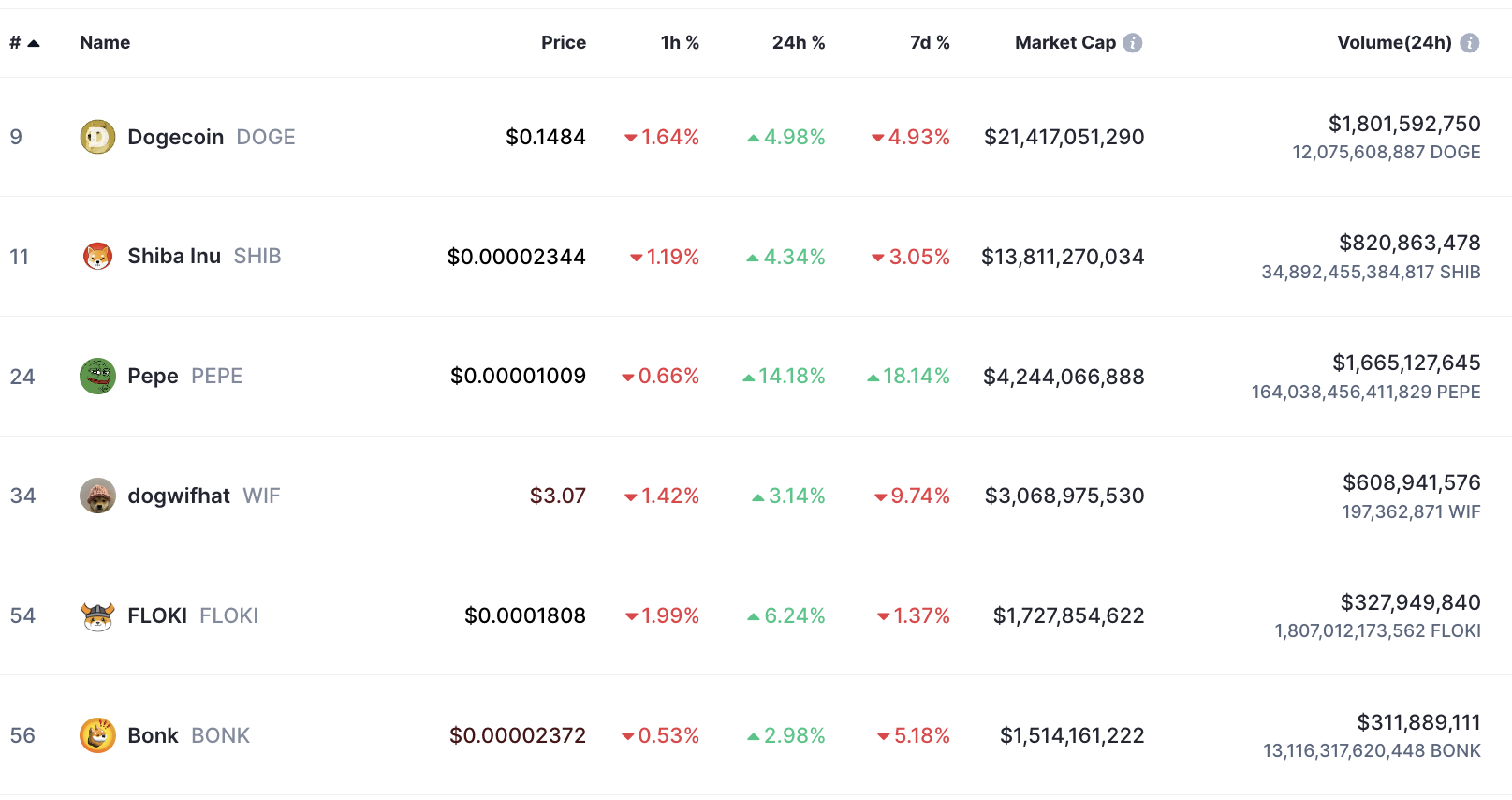Open the Pepe PEPE name link

pos(185,376)
